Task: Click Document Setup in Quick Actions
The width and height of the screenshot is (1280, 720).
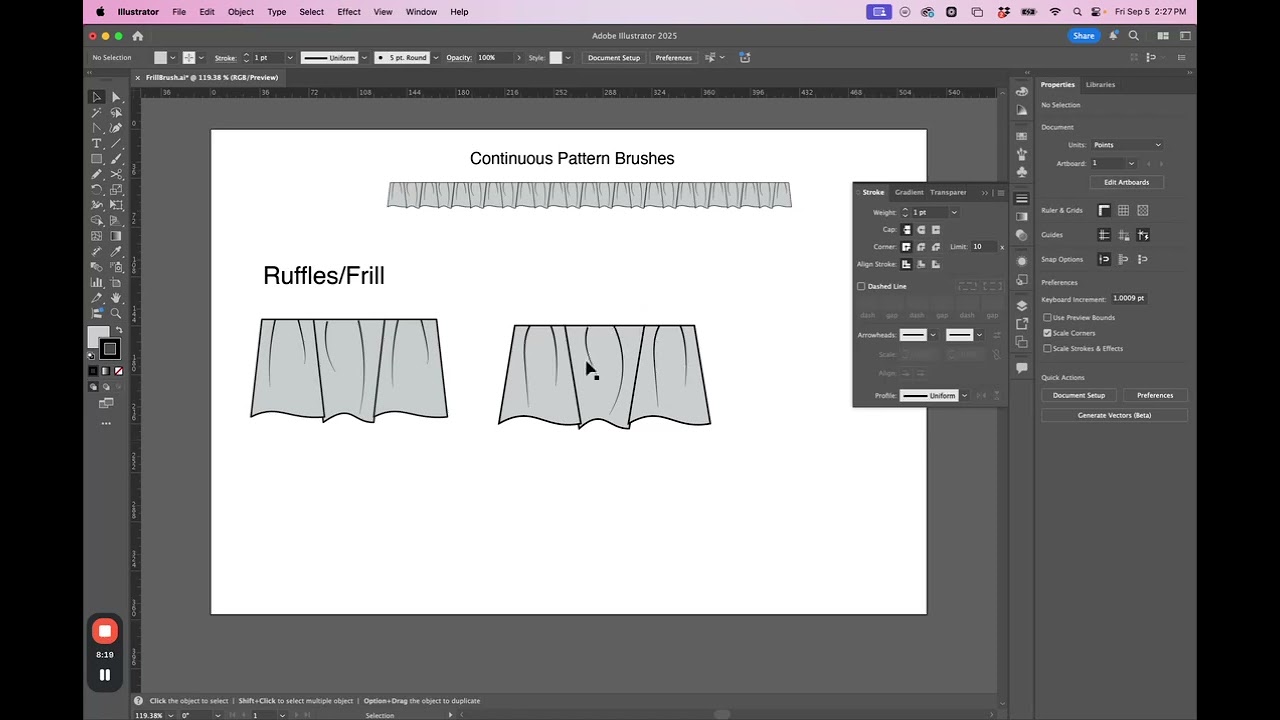Action: click(1079, 395)
